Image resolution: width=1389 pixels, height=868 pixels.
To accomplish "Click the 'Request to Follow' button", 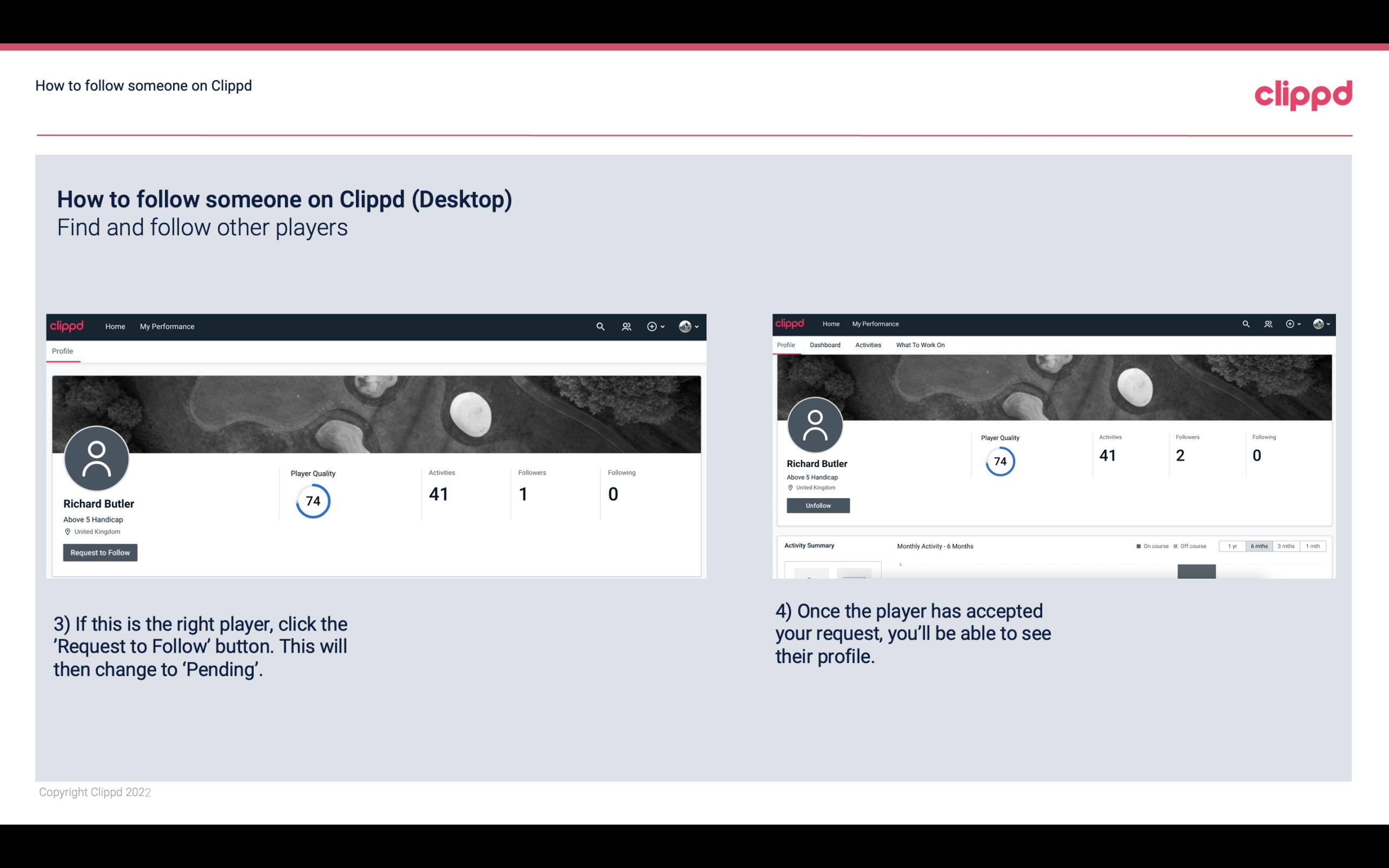I will [100, 552].
